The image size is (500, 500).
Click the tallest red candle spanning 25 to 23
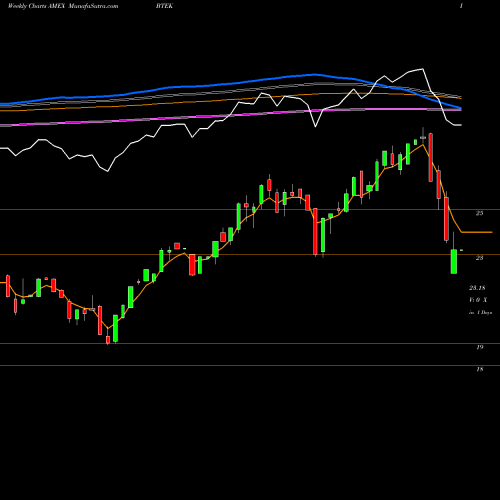[x=315, y=231]
